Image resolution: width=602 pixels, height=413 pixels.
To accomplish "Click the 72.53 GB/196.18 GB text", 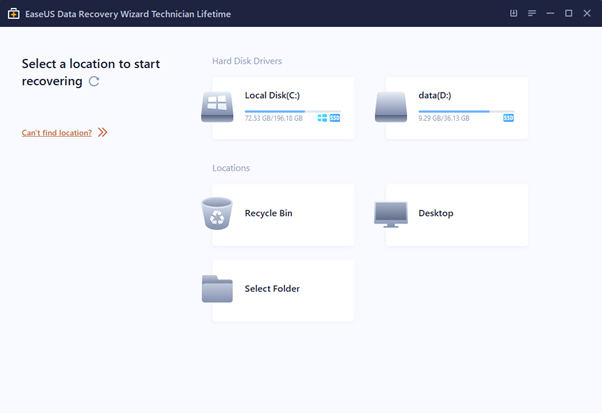I will (x=274, y=118).
